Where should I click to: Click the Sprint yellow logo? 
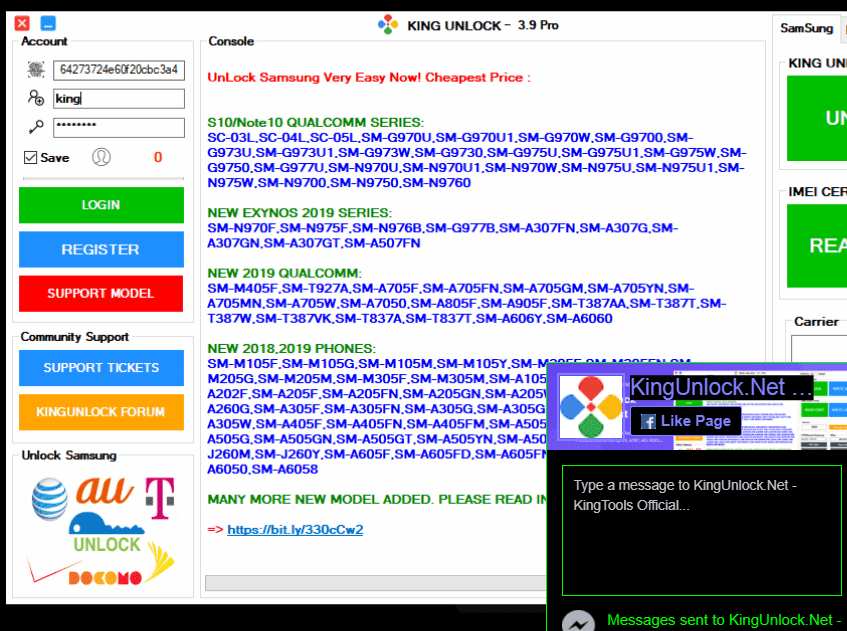click(160, 563)
